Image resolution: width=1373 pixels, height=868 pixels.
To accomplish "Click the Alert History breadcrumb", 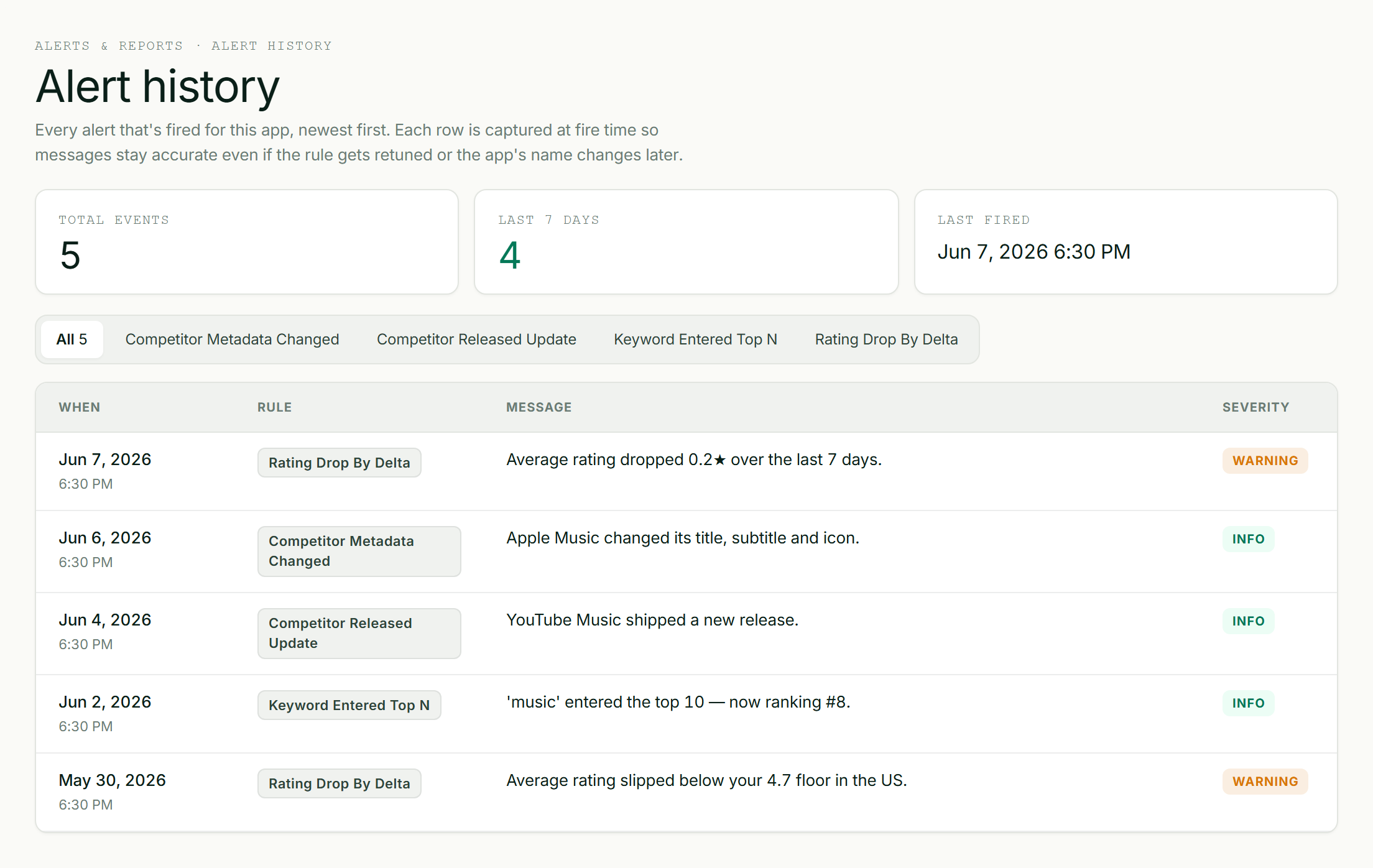I will 271,46.
